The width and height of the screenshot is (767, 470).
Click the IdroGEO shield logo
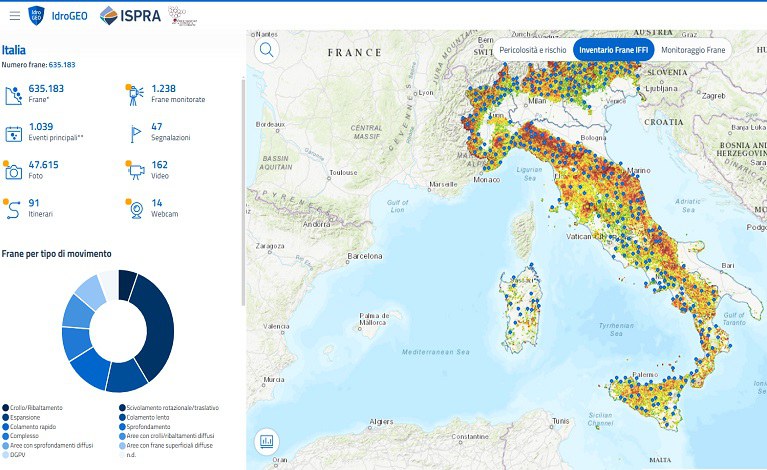pyautogui.click(x=36, y=16)
